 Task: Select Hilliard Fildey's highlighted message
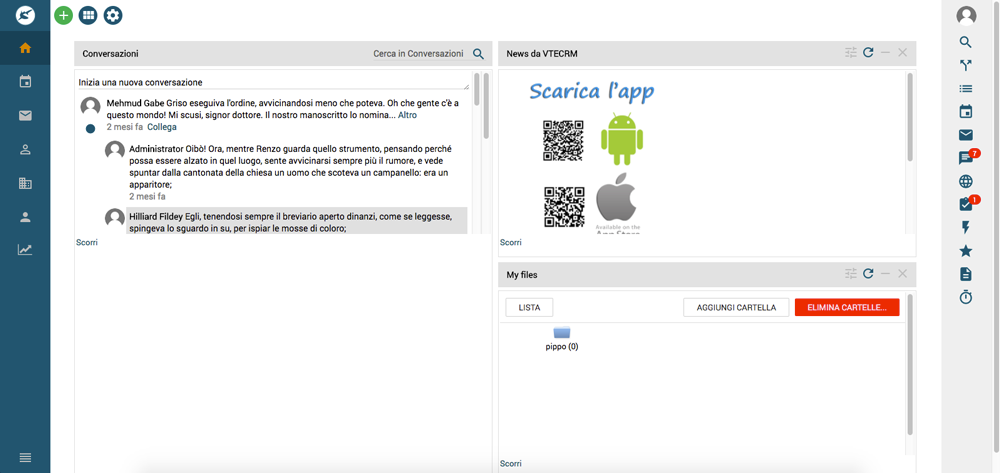[x=296, y=221]
